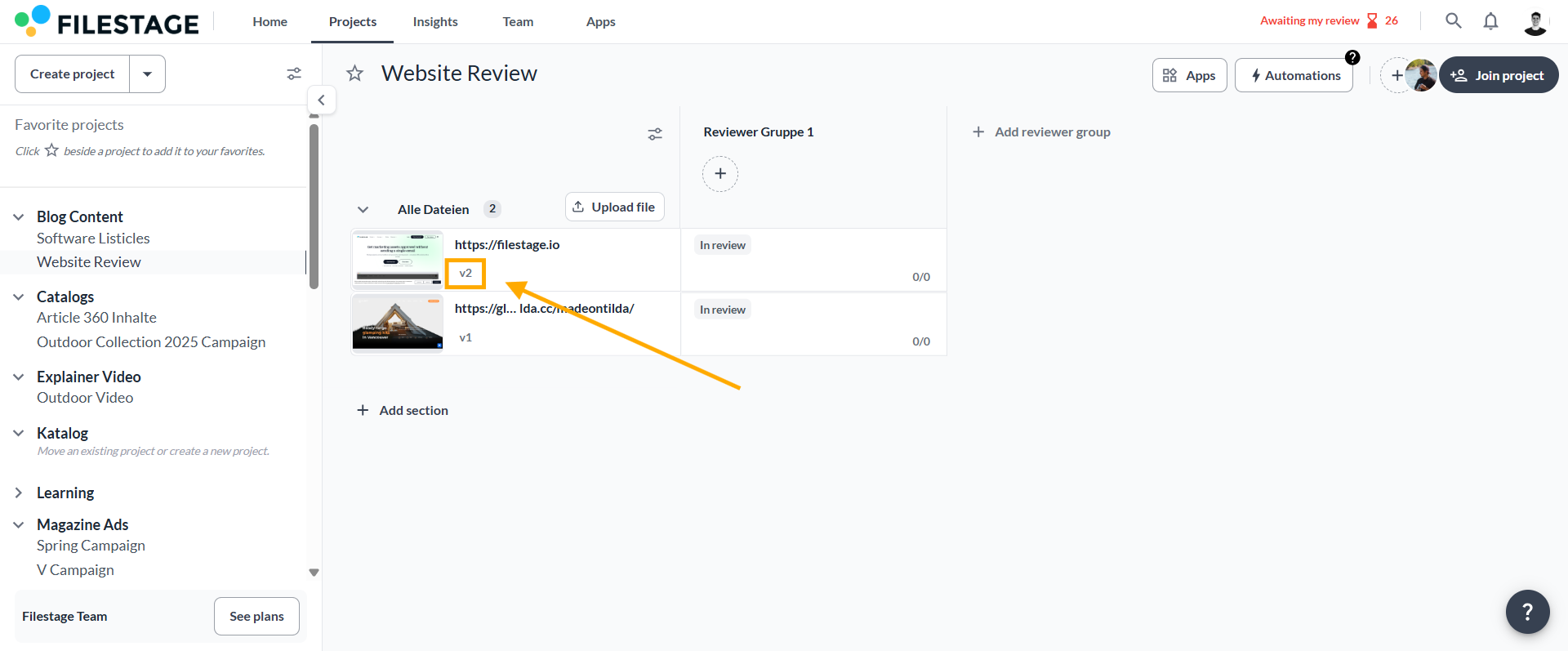Switch to the Insights tab
The height and width of the screenshot is (651, 1568).
tap(435, 22)
